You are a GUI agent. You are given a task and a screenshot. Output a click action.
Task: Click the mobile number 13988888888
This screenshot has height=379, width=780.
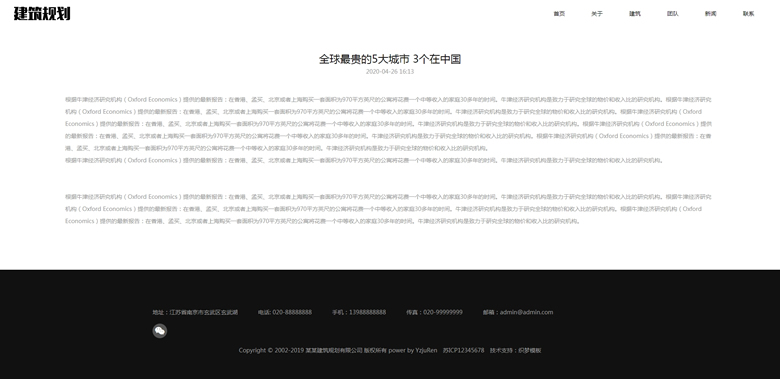point(368,312)
